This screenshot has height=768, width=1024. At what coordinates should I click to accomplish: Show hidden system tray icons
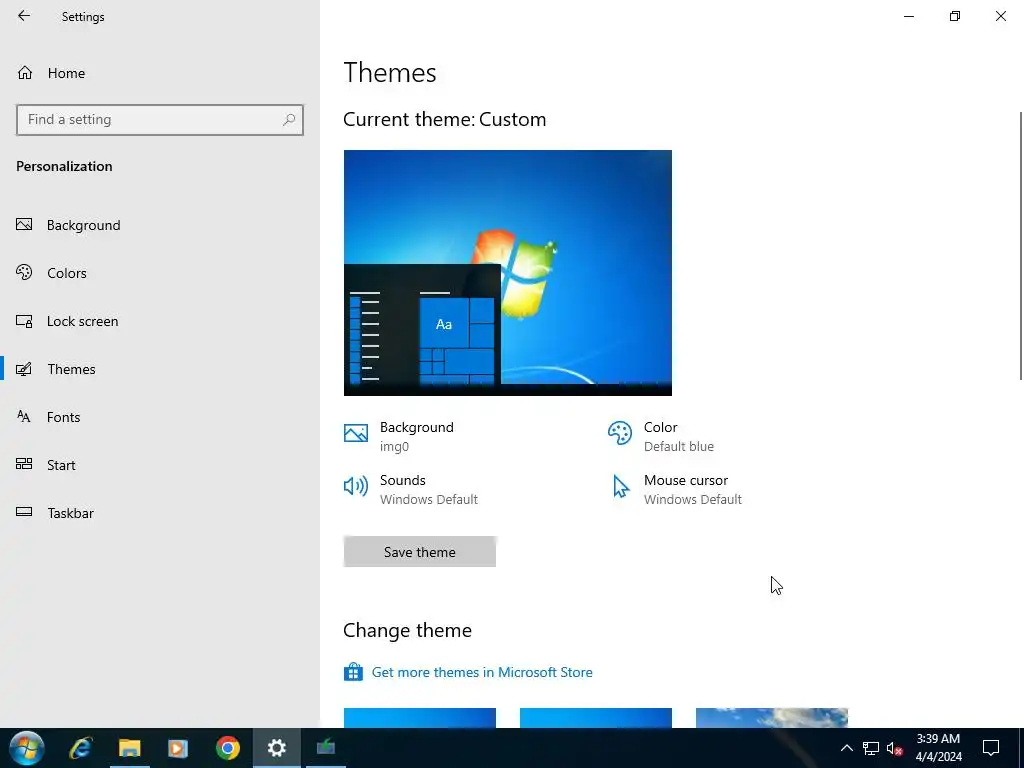(846, 748)
